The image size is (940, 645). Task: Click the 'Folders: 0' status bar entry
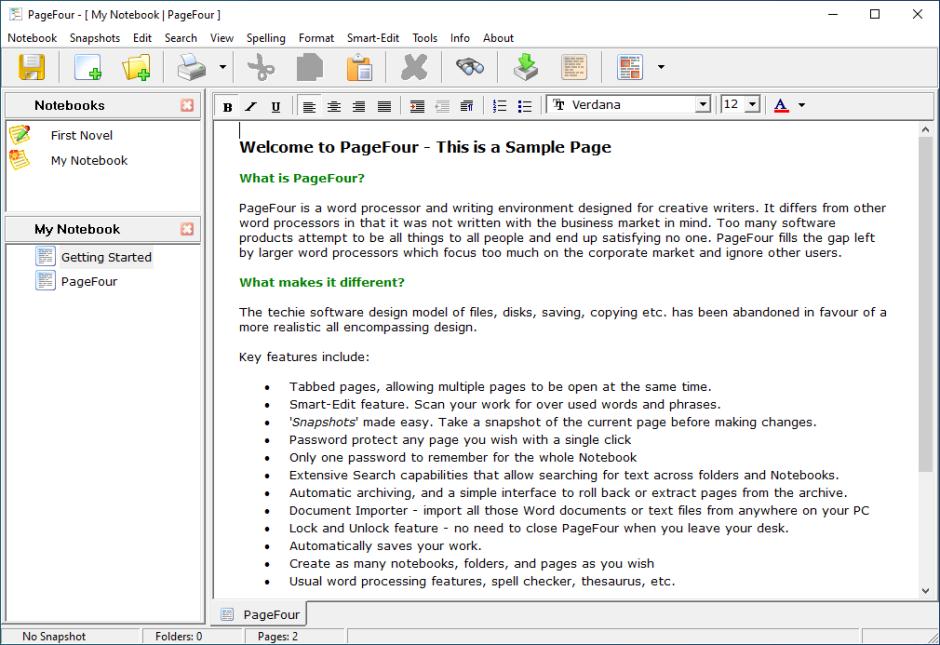click(179, 637)
